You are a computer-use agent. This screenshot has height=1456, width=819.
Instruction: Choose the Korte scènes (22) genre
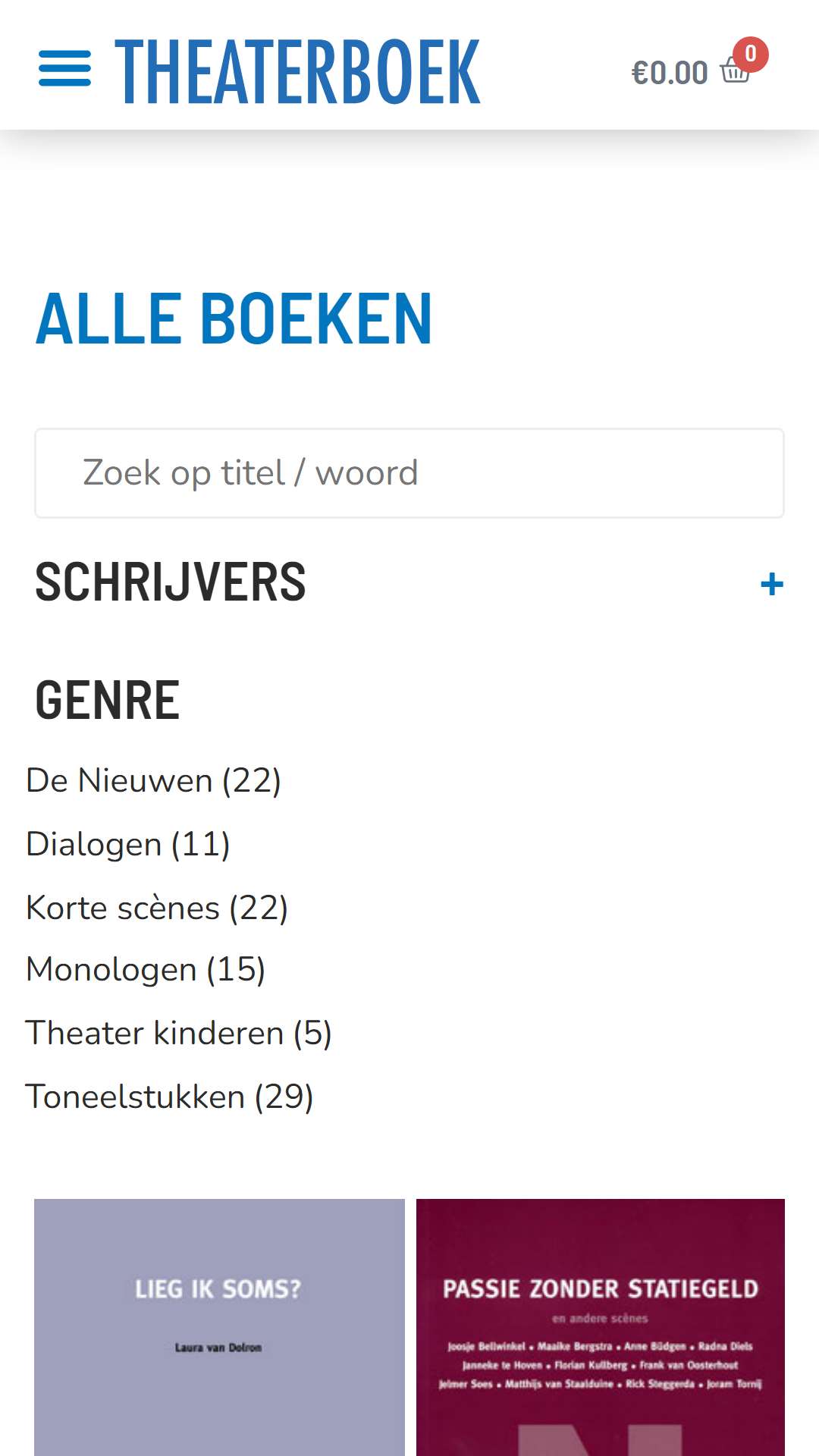157,908
